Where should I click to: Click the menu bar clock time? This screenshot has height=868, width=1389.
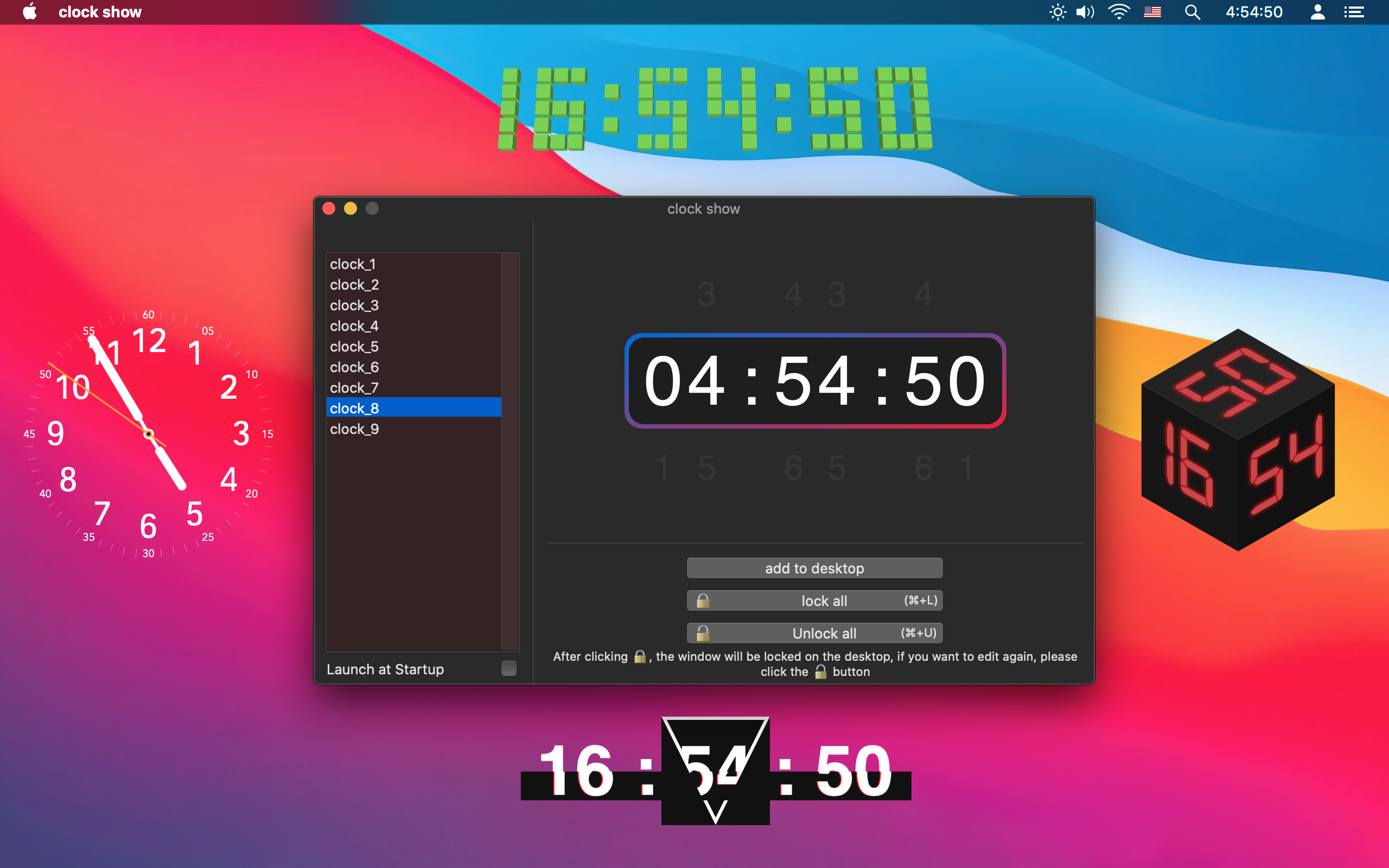pyautogui.click(x=1253, y=12)
